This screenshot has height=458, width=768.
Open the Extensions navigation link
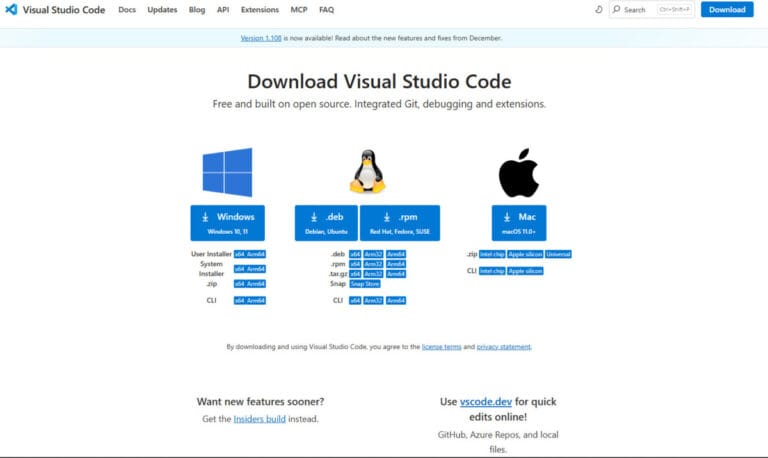tap(260, 10)
